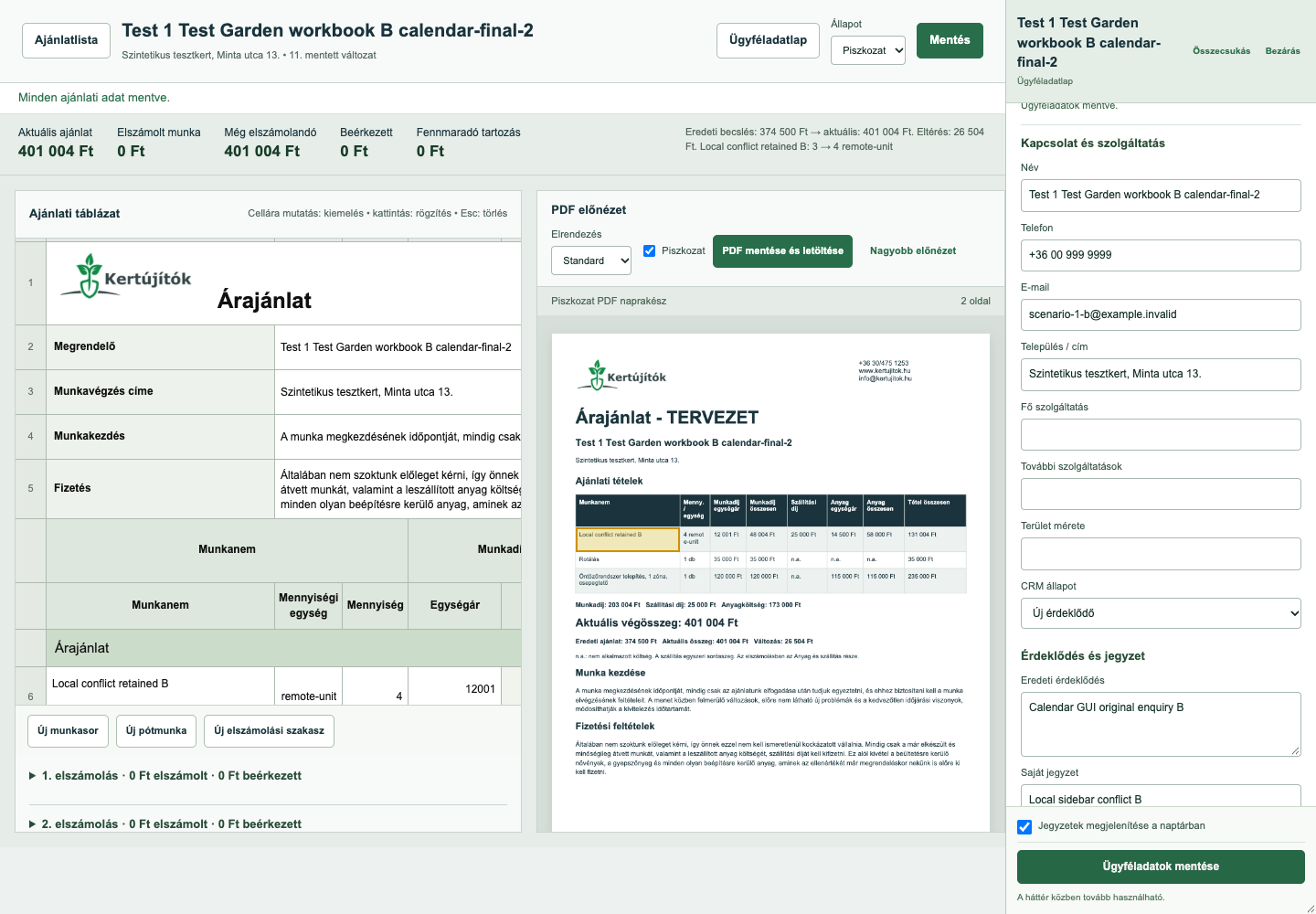Image resolution: width=1316 pixels, height=914 pixels.
Task: Open the Ügyféladatlap panel button
Action: tap(768, 40)
